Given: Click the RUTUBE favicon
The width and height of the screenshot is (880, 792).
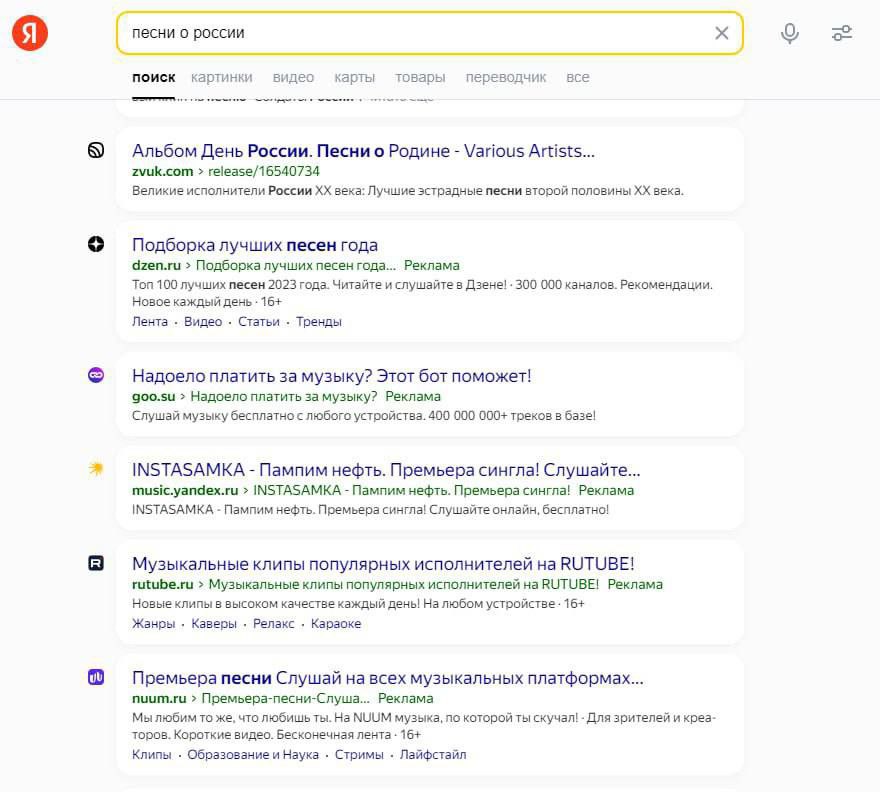Looking at the screenshot, I should pyautogui.click(x=96, y=563).
